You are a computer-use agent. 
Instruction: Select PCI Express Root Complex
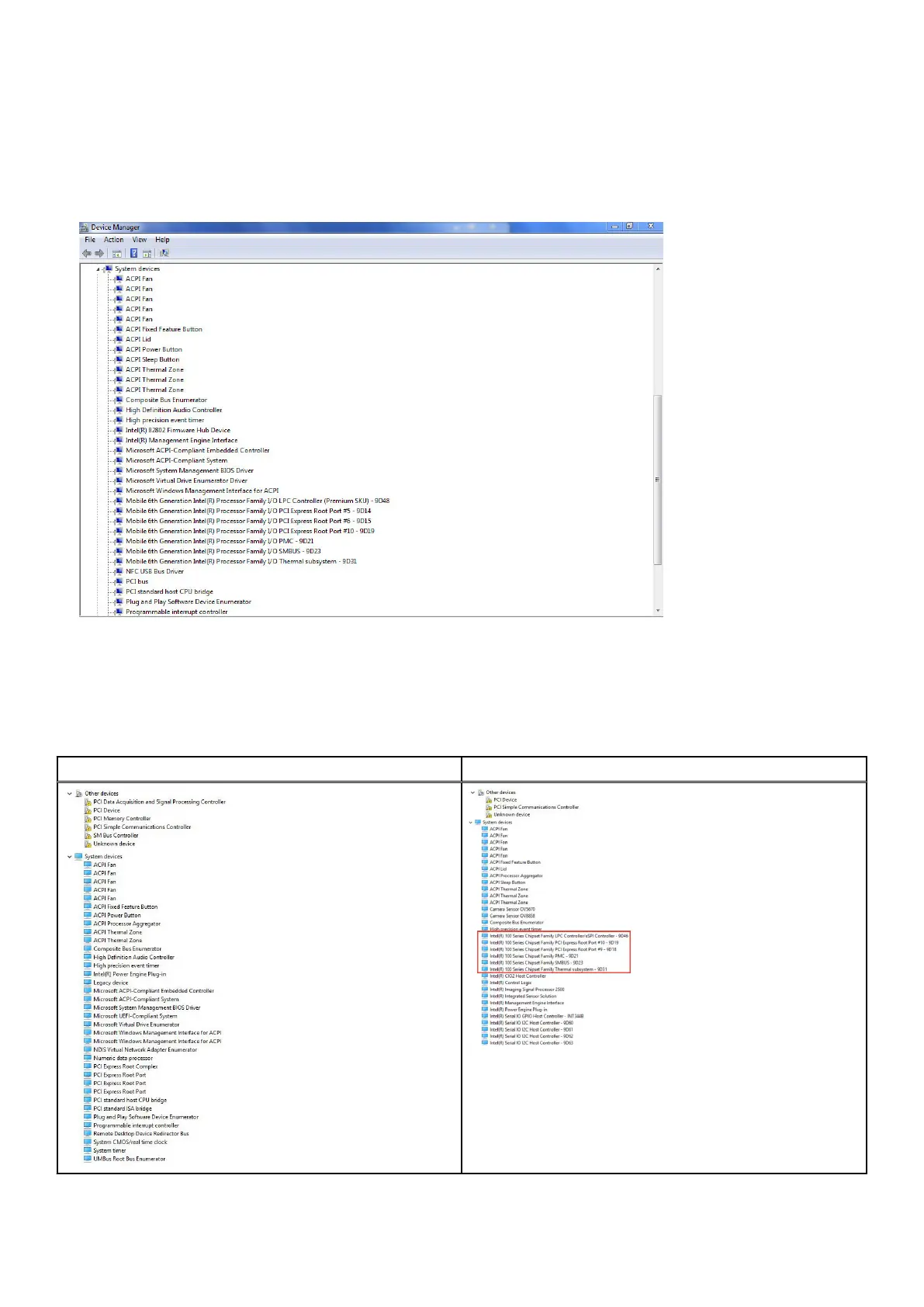(125, 1067)
